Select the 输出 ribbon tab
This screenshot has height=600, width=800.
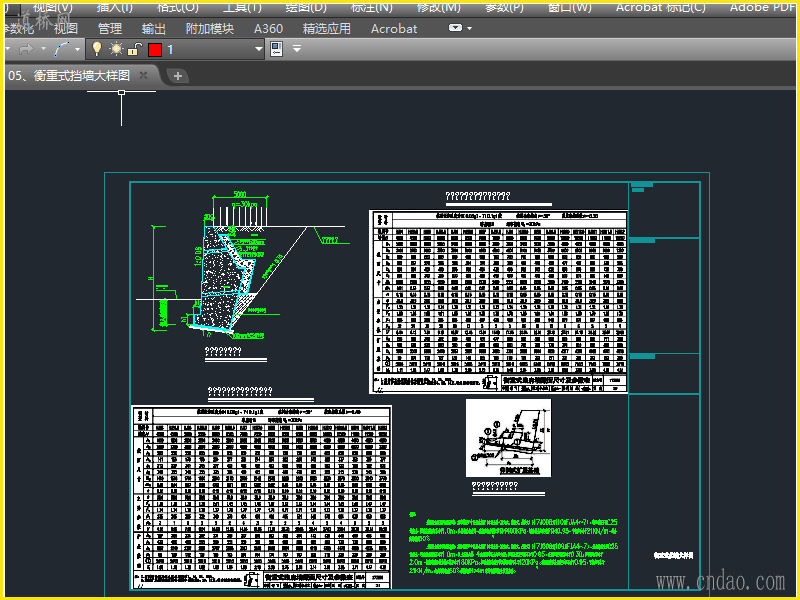(x=154, y=29)
